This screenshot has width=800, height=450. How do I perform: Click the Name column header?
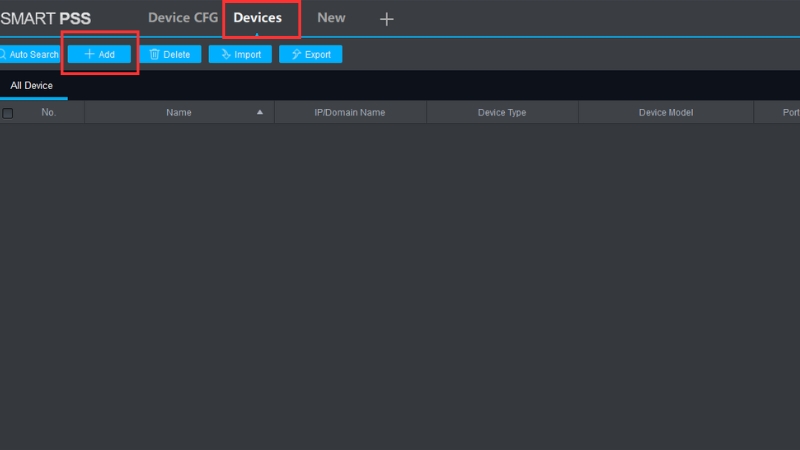pyautogui.click(x=179, y=113)
